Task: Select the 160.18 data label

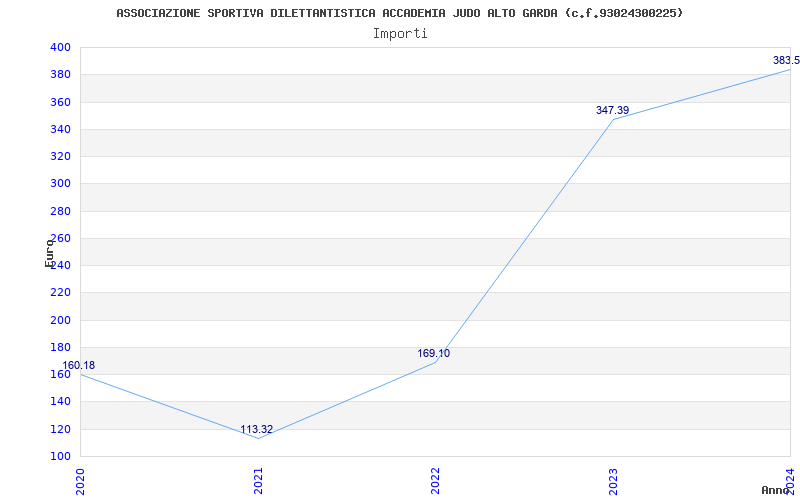Action: (x=79, y=365)
